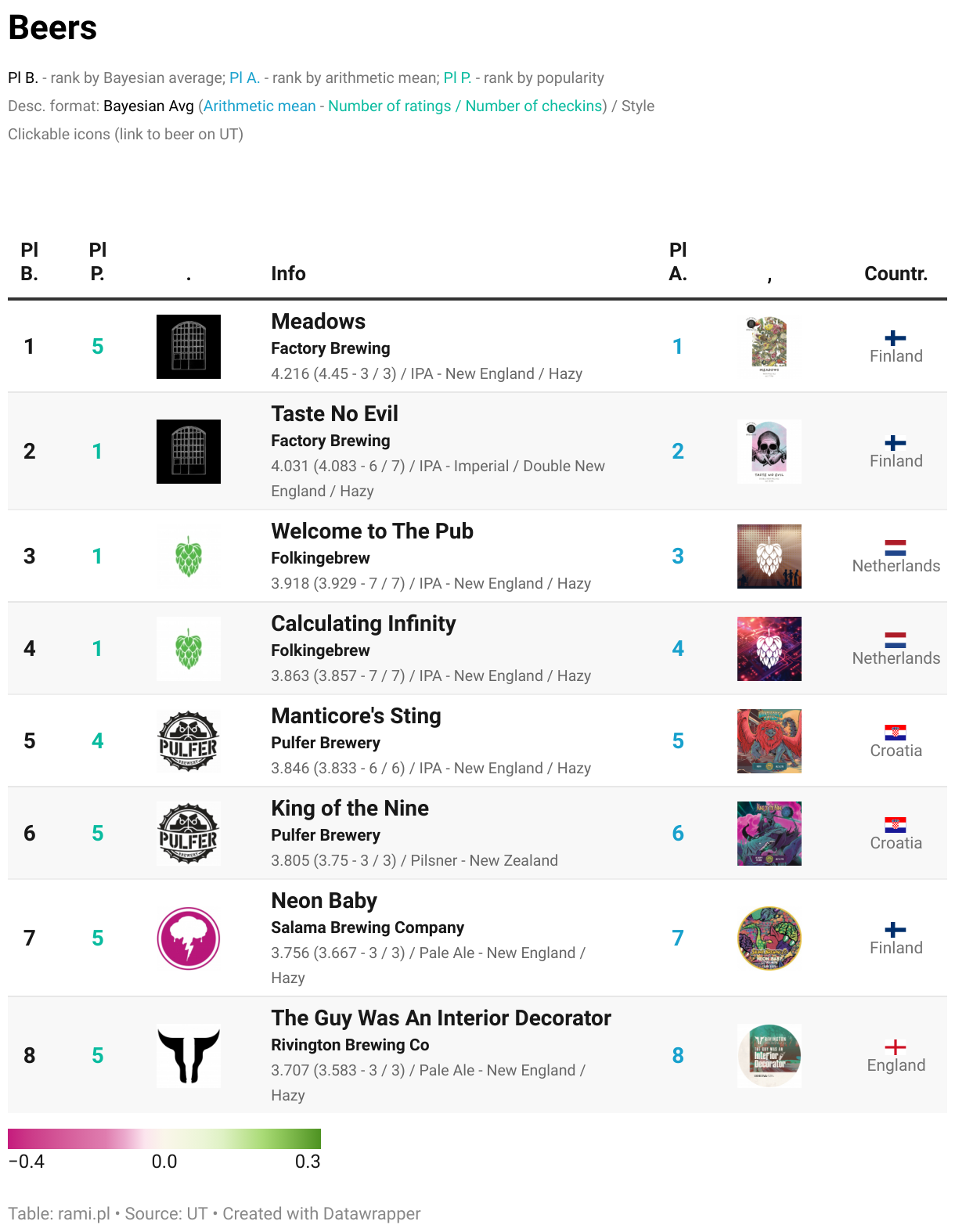Click Finland flag in Meadows row
This screenshot has width=955, height=1232.
pos(896,338)
